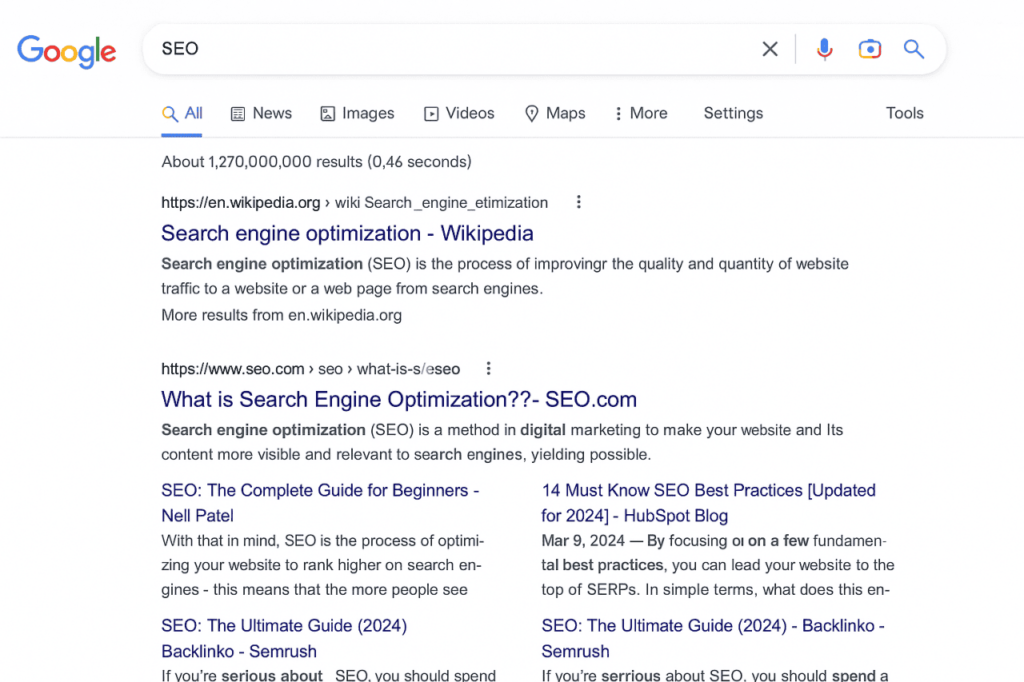1024x682 pixels.
Task: Open More results from en.wikipedia.org
Action: [281, 315]
